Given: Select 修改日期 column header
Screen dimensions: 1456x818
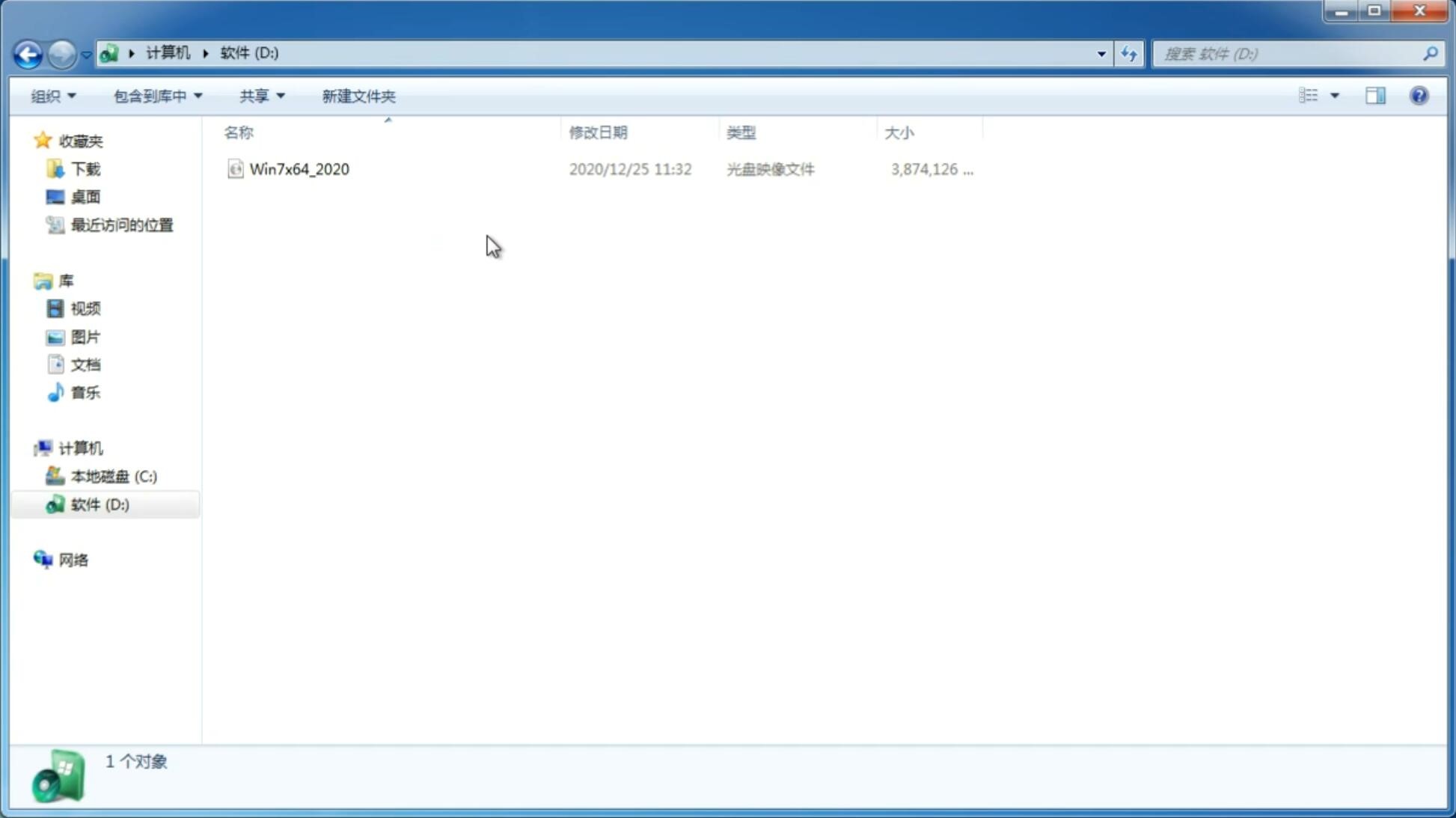Looking at the screenshot, I should tap(598, 132).
